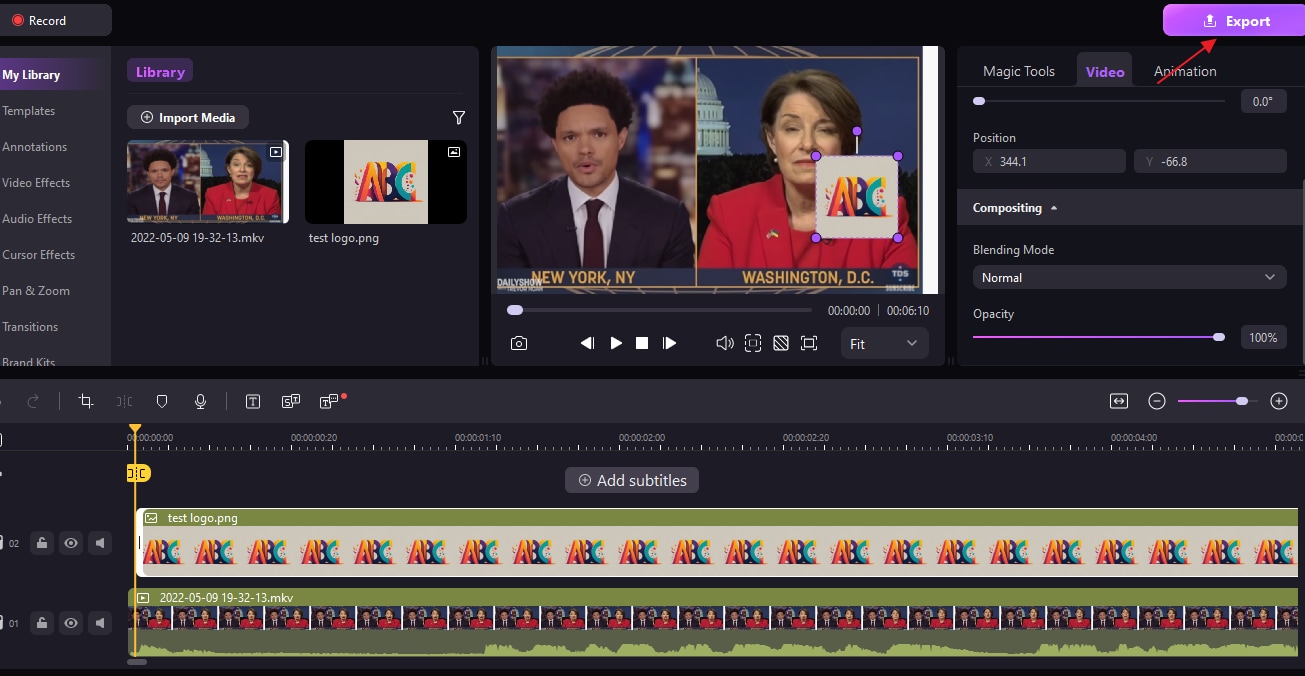Click the Opacity 100% value field

(x=1263, y=338)
